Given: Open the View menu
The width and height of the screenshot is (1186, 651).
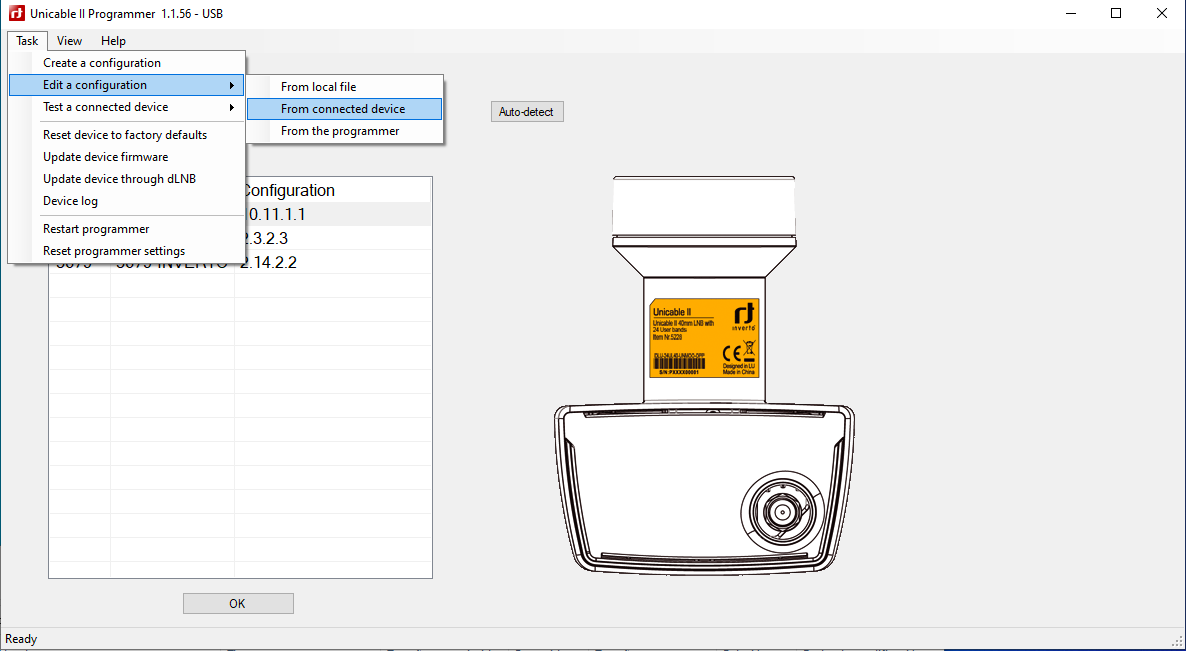Looking at the screenshot, I should 69,41.
